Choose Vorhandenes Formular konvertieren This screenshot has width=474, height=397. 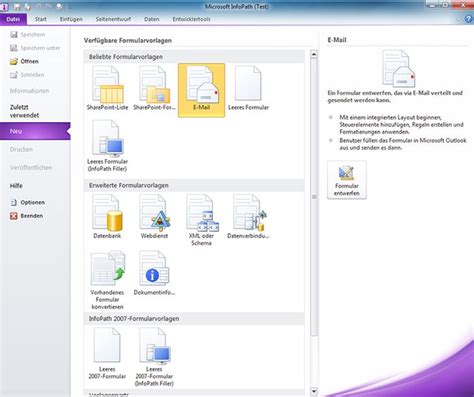[107, 281]
